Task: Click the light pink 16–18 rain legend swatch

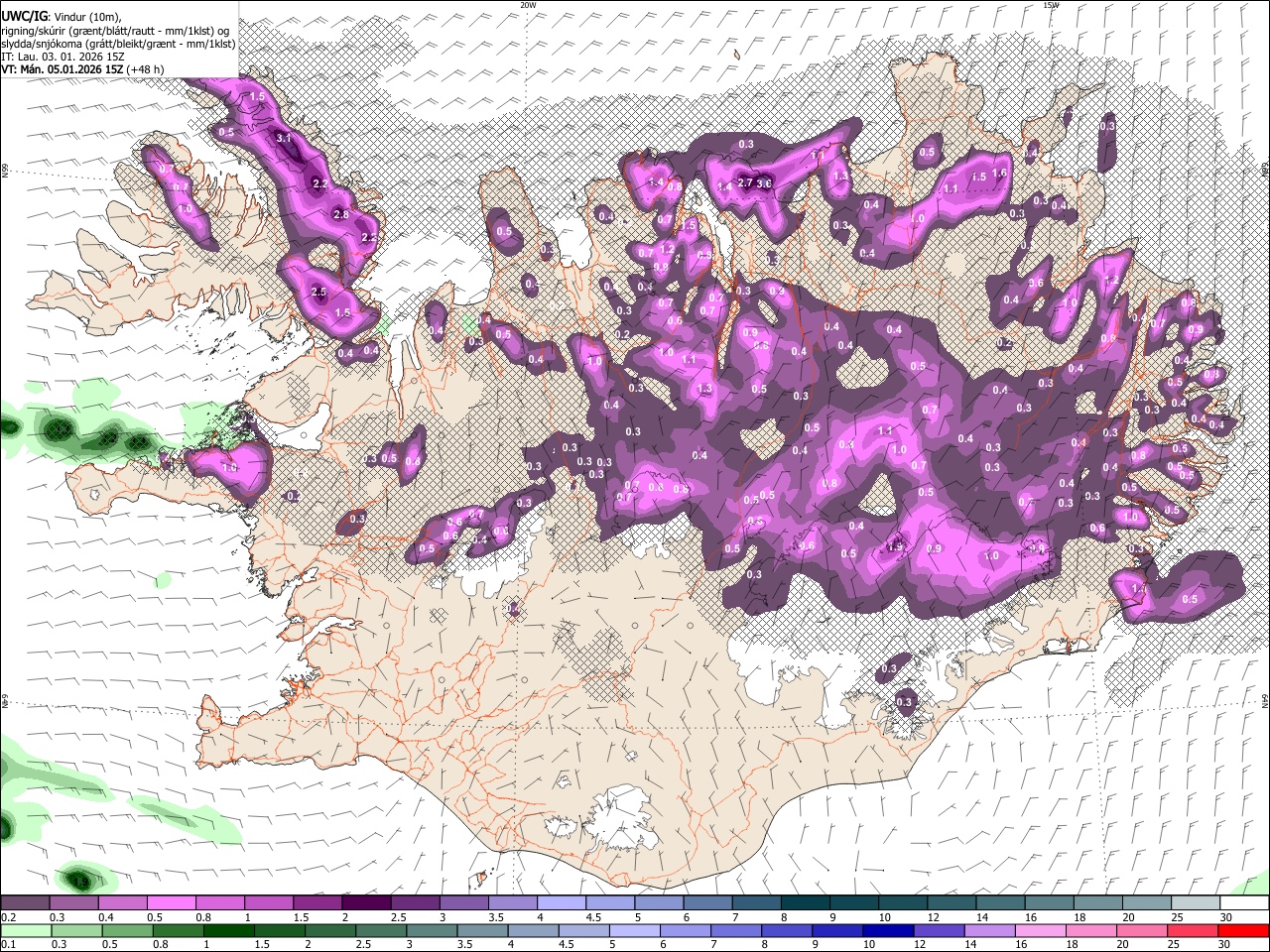Action: click(1041, 930)
